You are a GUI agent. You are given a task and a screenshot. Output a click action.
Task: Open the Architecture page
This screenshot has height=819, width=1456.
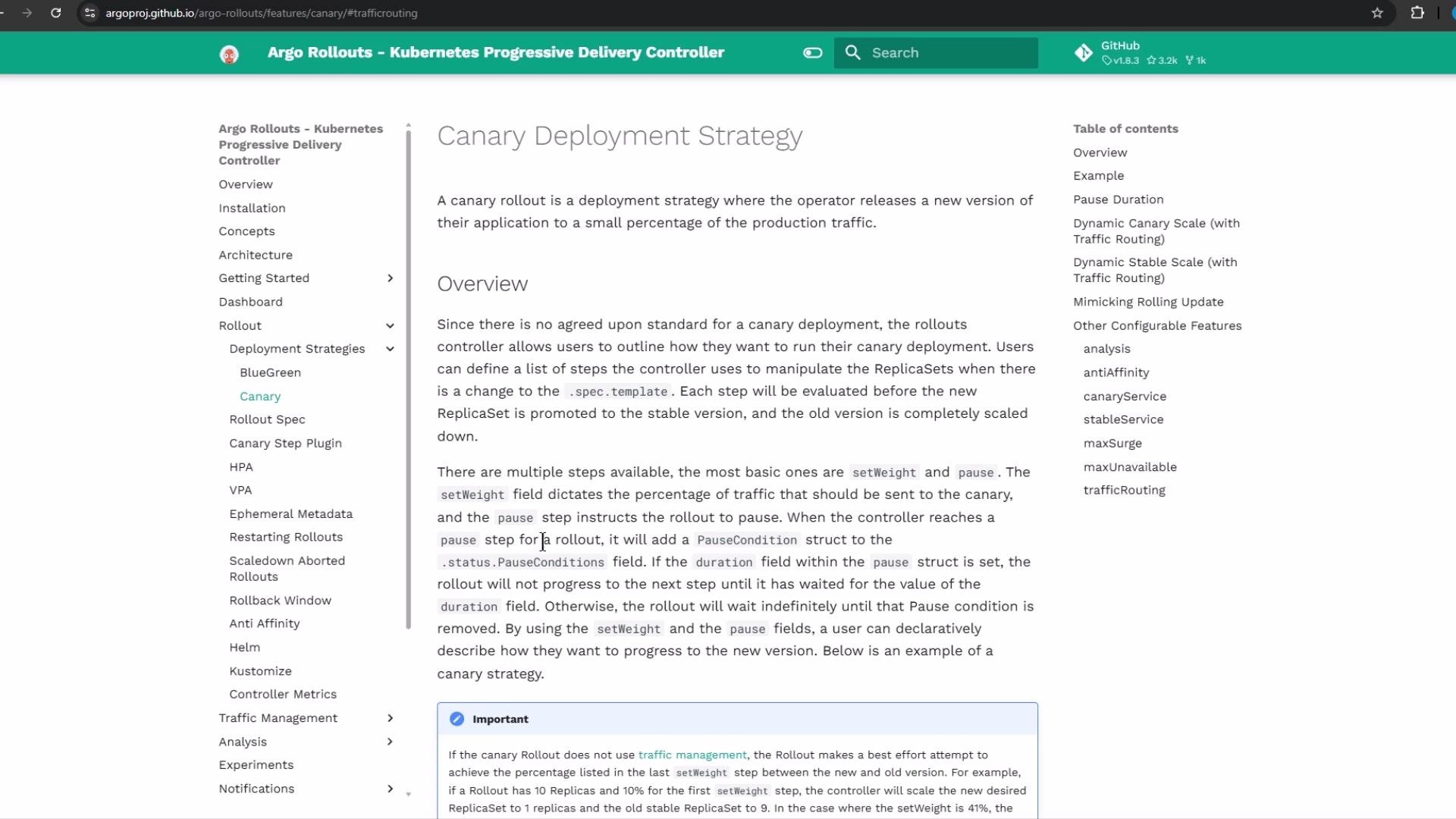[x=256, y=255]
